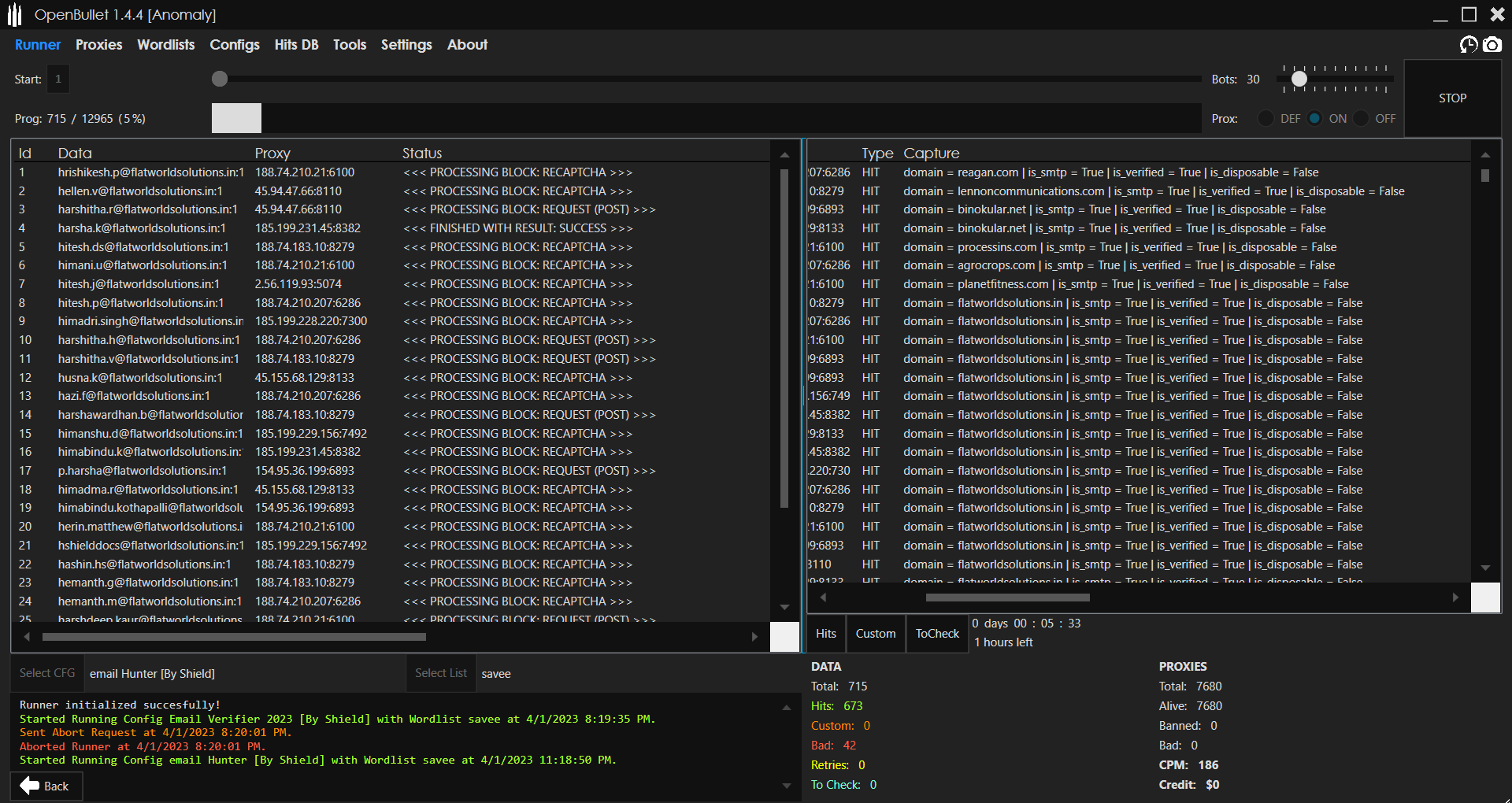Click right arrow of bots list horizontal scrollbar

point(754,637)
